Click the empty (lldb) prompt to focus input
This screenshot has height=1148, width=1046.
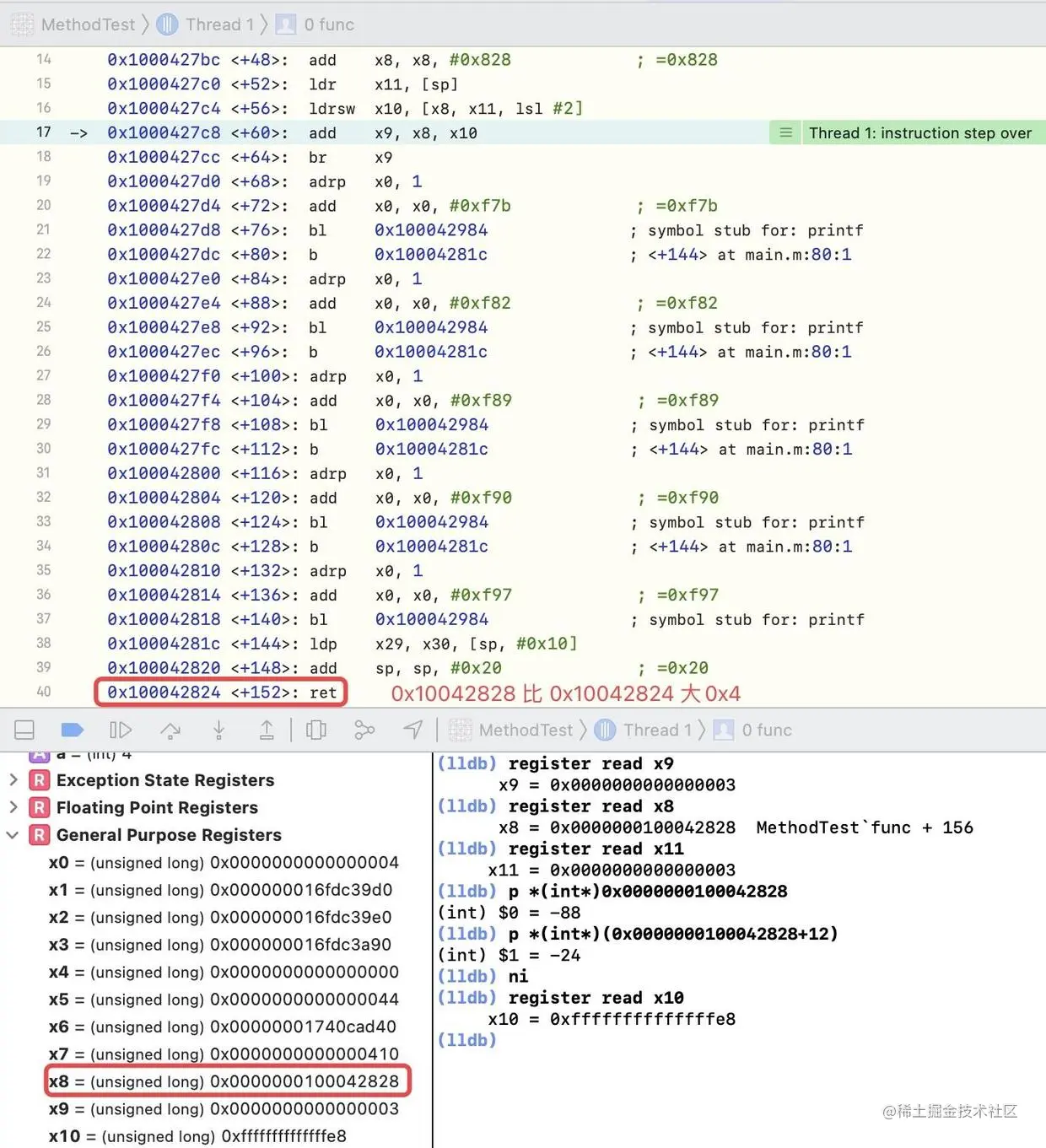[466, 1040]
